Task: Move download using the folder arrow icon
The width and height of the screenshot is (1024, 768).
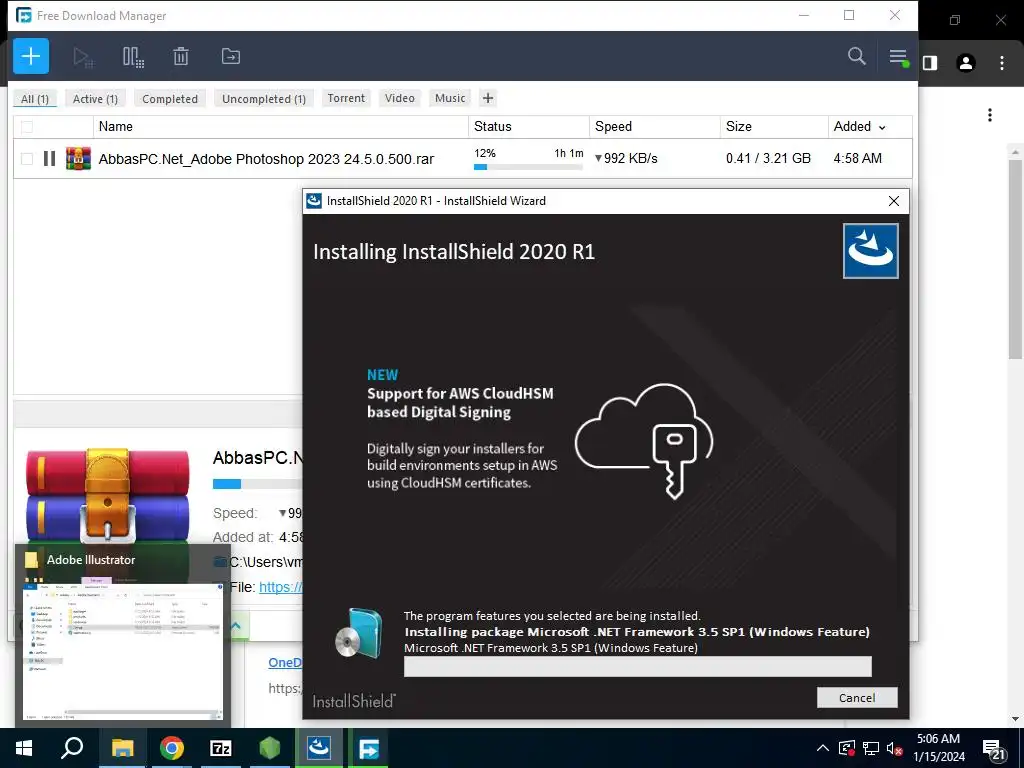Action: 231,57
